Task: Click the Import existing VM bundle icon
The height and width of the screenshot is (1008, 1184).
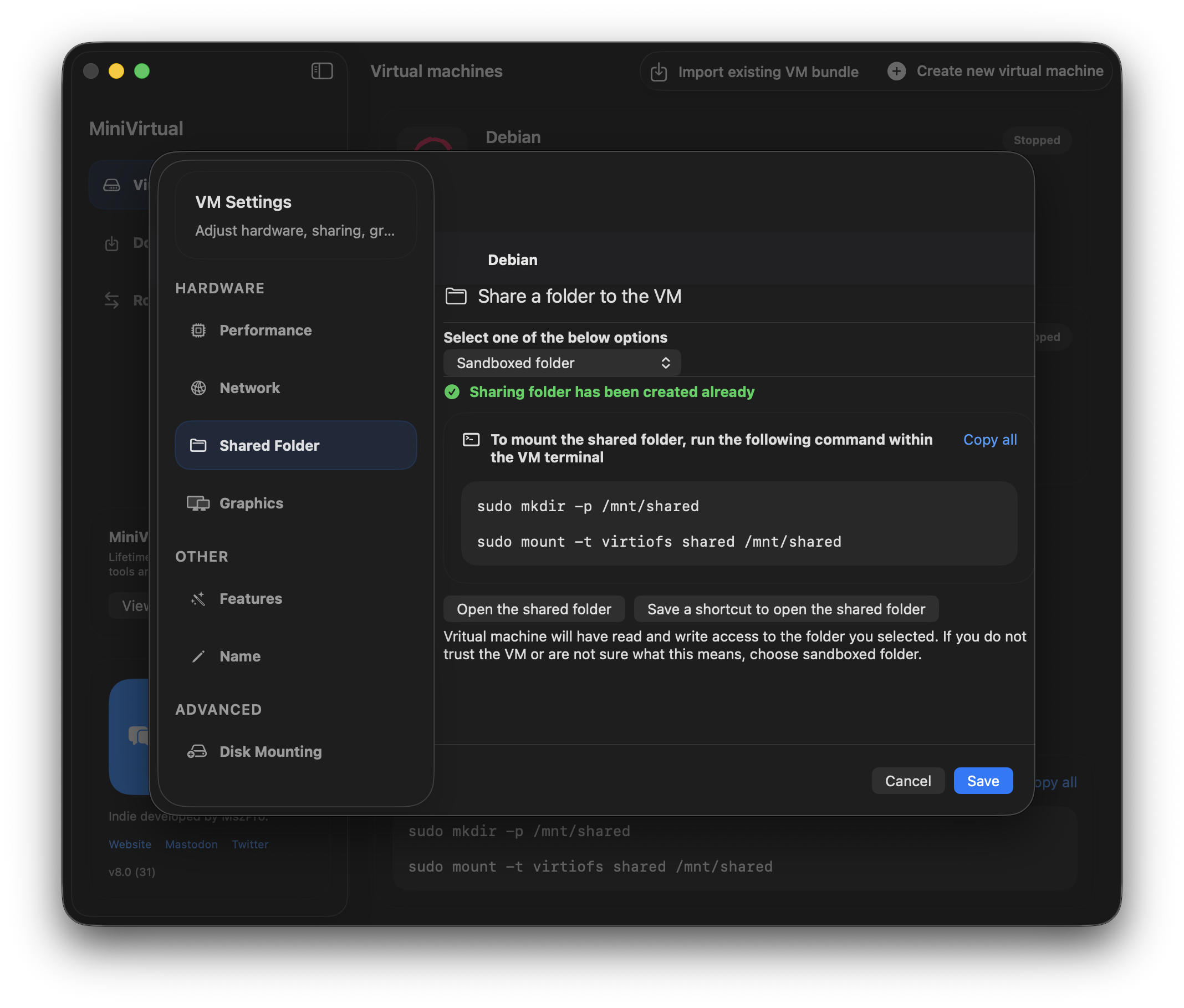Action: coord(659,72)
